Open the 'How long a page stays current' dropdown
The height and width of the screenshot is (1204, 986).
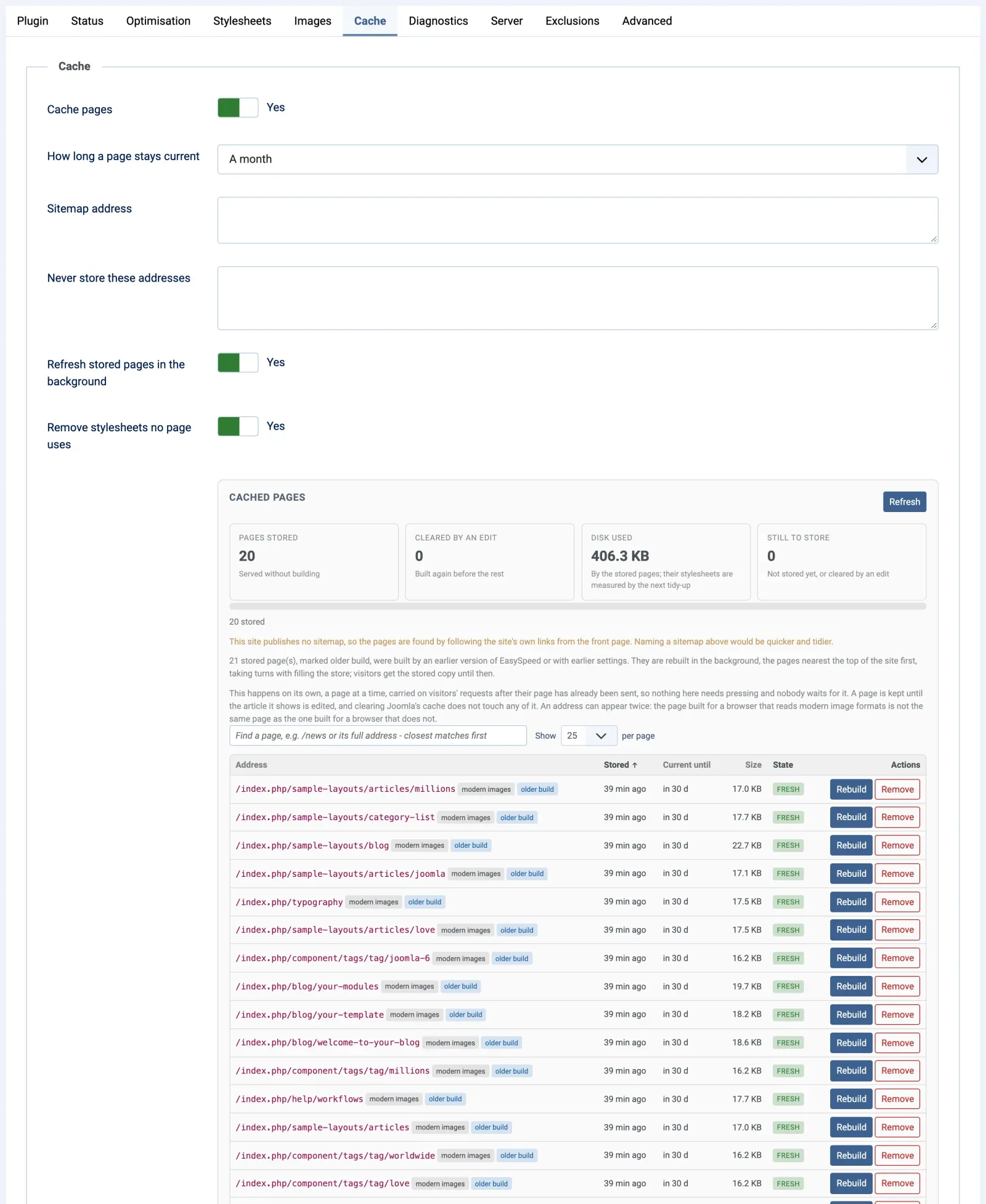[577, 160]
